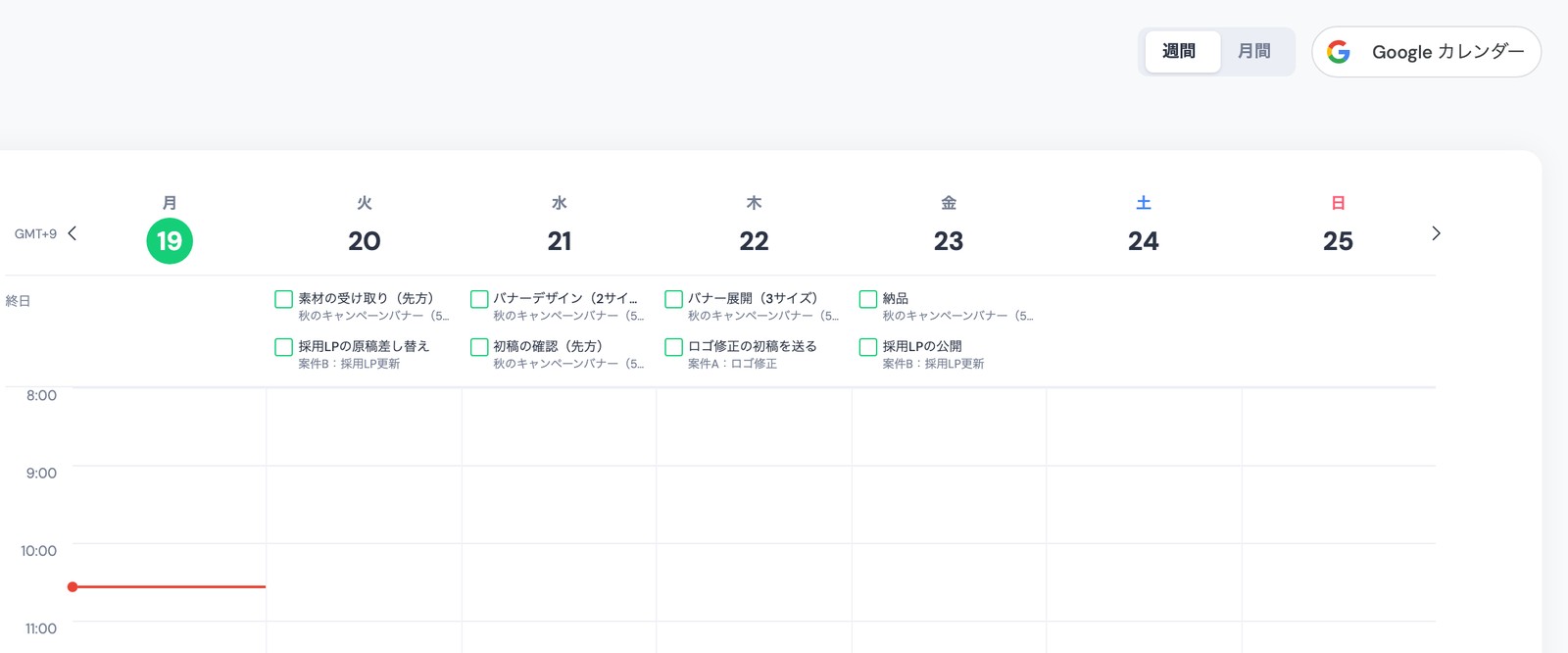
Task: Open task title 採用LPの公開
Action: pyautogui.click(x=922, y=346)
